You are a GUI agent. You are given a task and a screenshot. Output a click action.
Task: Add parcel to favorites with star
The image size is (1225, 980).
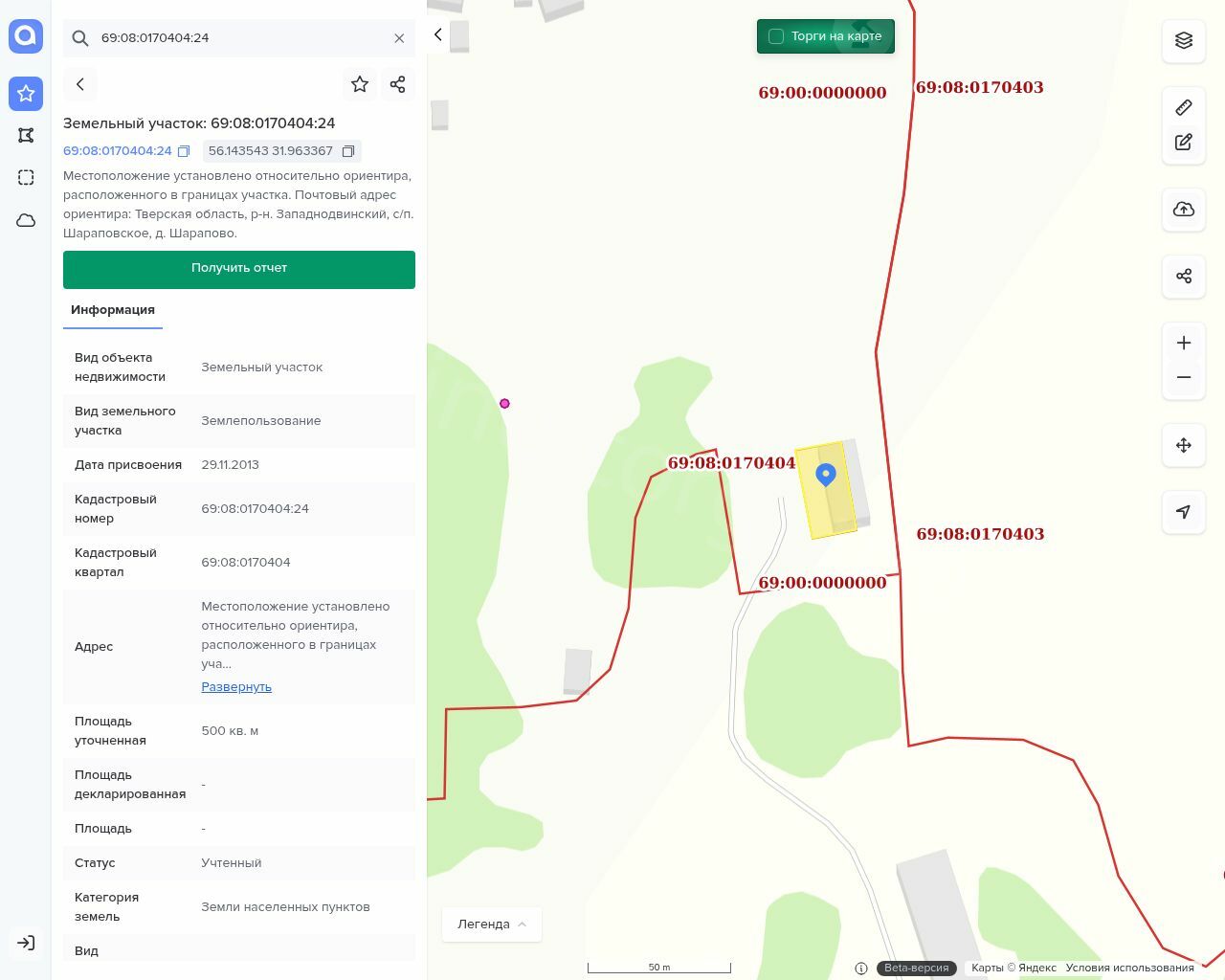[x=360, y=84]
